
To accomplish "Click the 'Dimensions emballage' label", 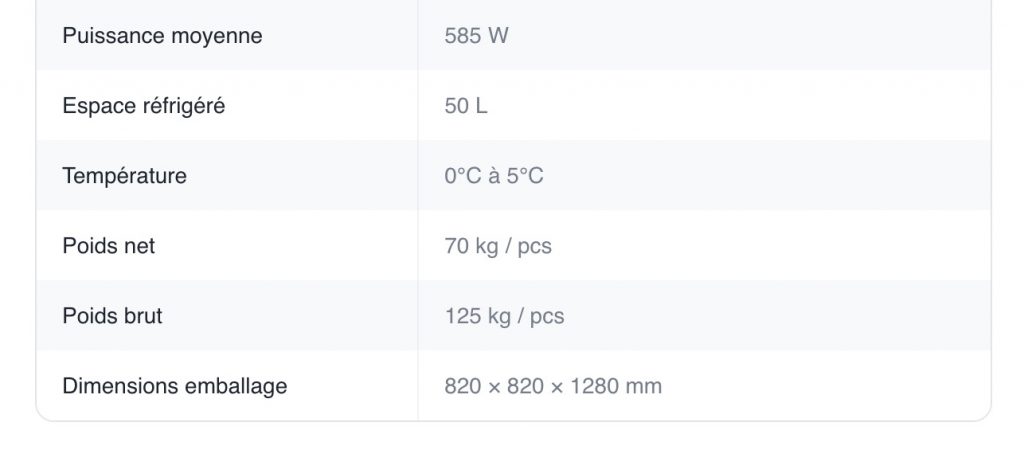I will coord(174,386).
